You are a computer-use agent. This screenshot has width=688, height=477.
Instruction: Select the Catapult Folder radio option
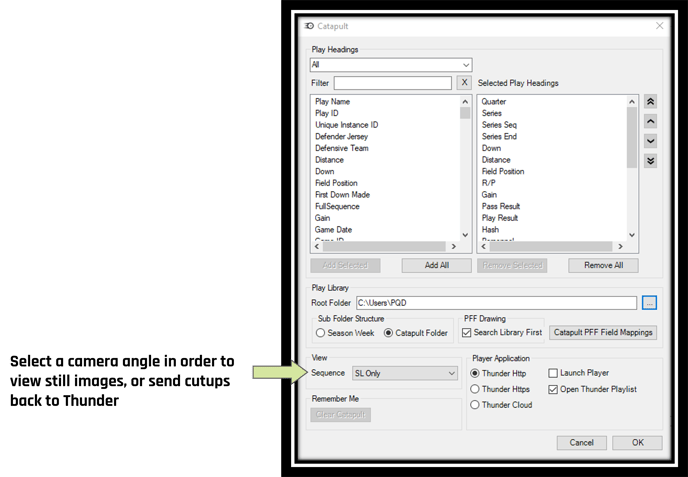coord(416,333)
